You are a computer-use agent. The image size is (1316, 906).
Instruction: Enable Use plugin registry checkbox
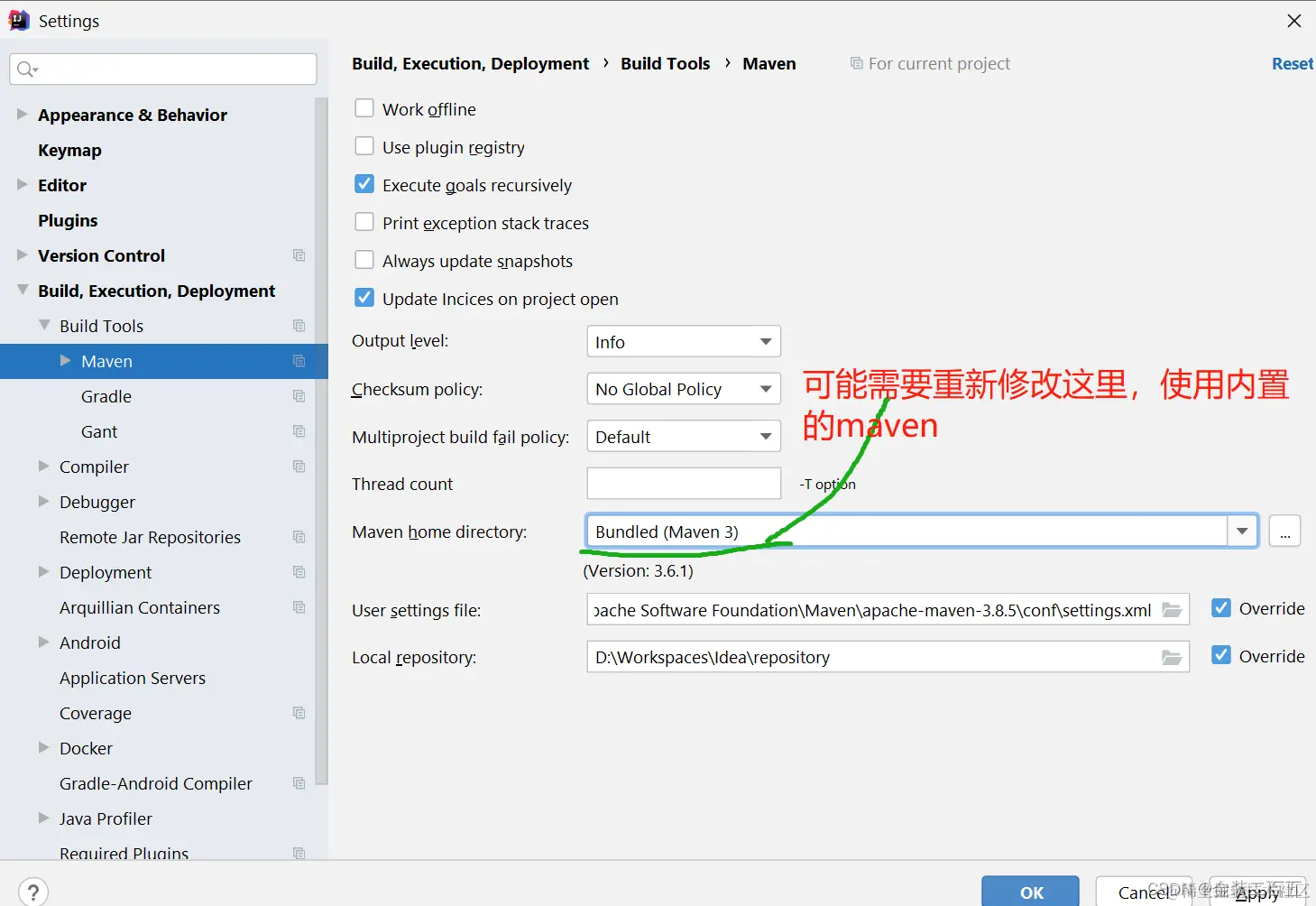coord(364,146)
